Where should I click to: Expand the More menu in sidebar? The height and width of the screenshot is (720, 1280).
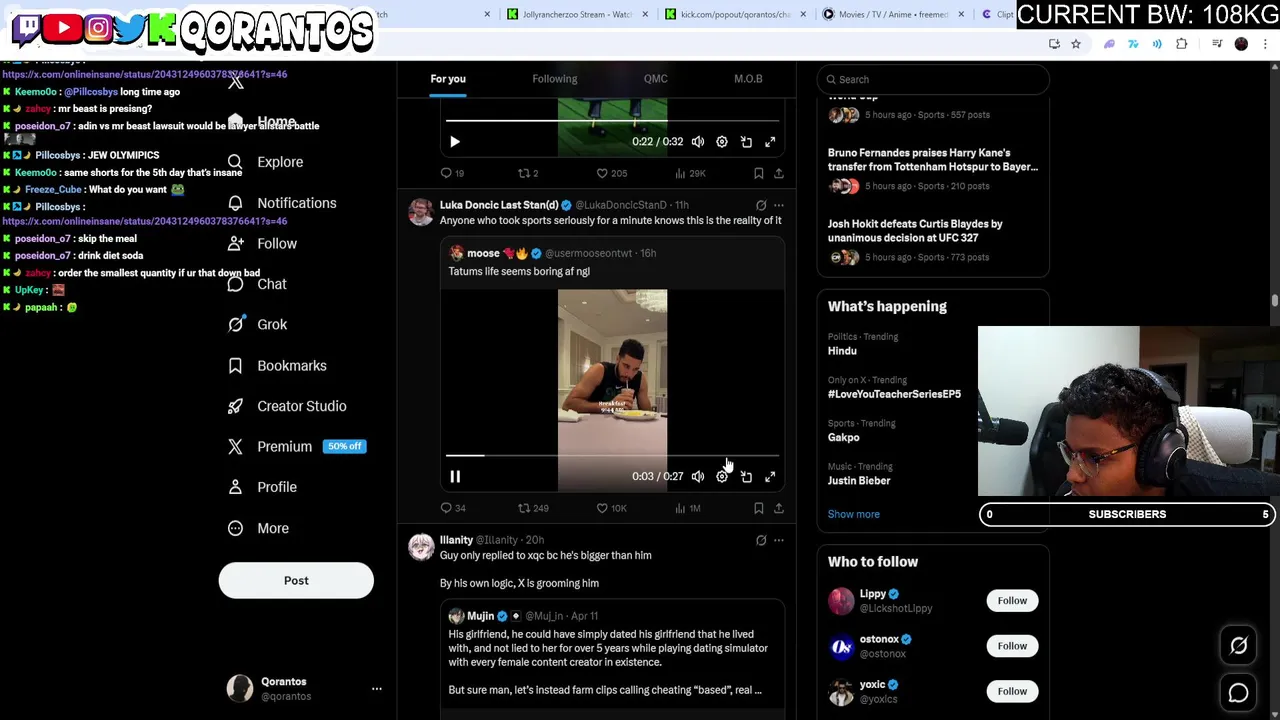click(259, 528)
